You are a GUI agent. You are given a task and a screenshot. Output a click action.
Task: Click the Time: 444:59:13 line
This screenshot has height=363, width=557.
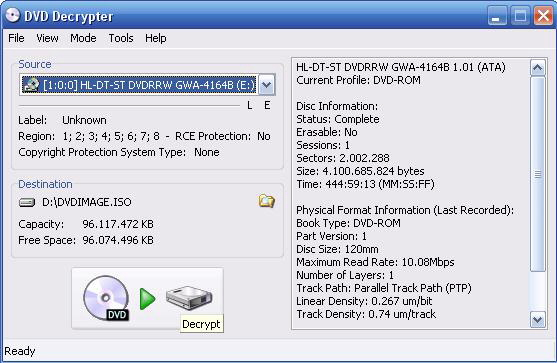click(x=365, y=184)
